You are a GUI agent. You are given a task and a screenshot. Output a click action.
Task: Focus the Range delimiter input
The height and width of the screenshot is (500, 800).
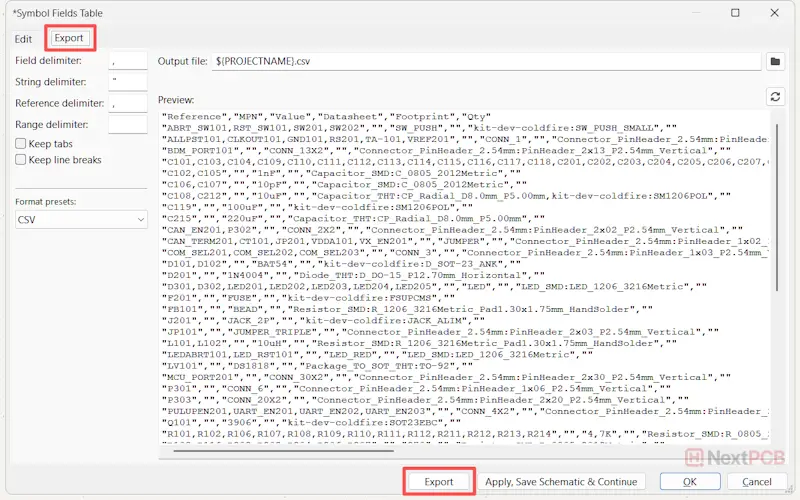click(128, 124)
